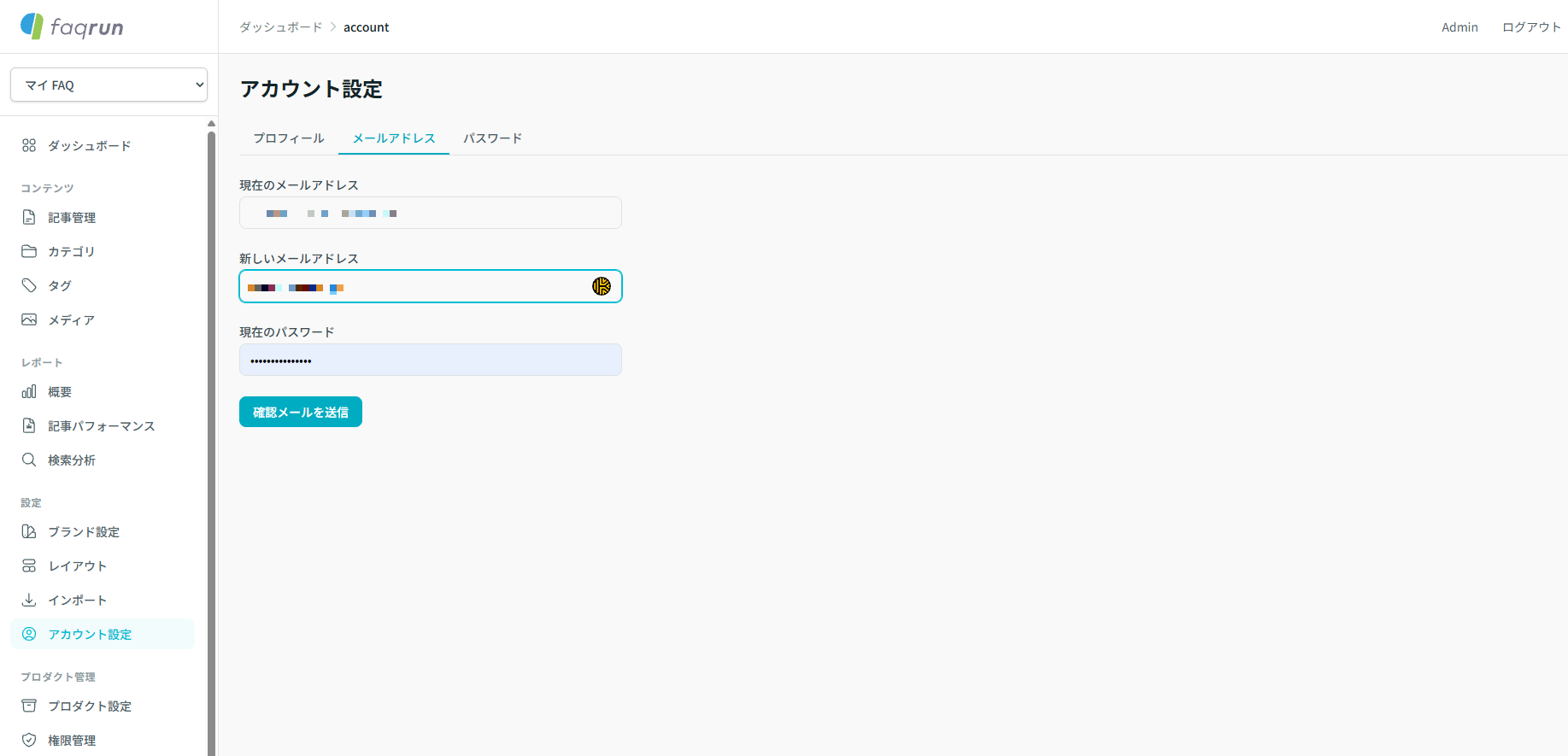Screen dimensions: 1568x756
Task: Click the アカウント設定 user icon
Action: pos(29,634)
